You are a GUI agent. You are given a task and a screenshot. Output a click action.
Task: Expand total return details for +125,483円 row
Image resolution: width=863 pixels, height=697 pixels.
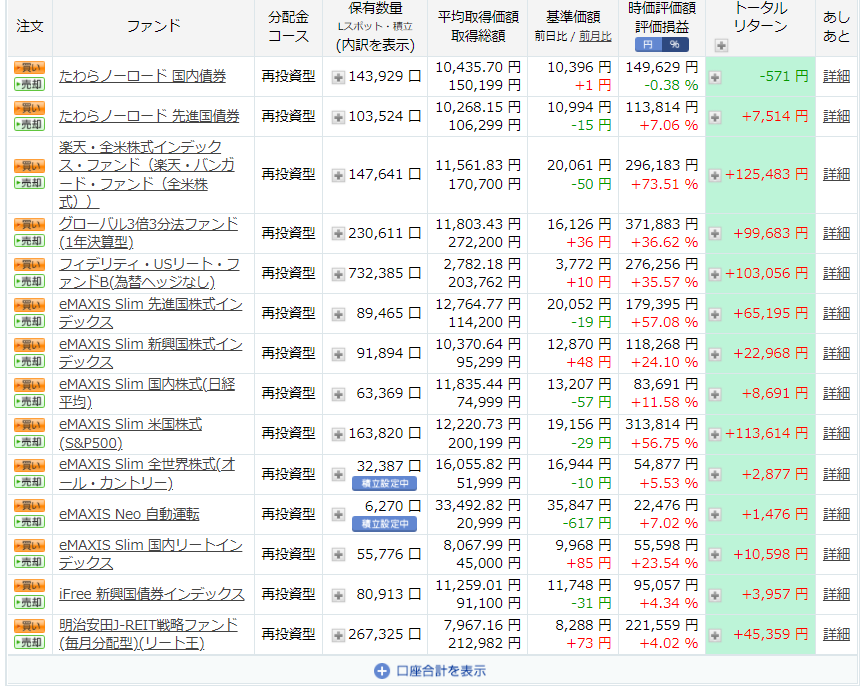point(715,176)
